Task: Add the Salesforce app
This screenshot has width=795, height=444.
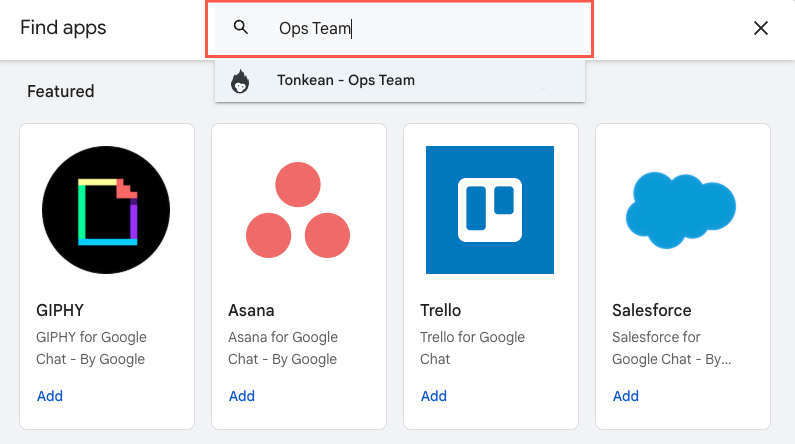Action: [626, 396]
